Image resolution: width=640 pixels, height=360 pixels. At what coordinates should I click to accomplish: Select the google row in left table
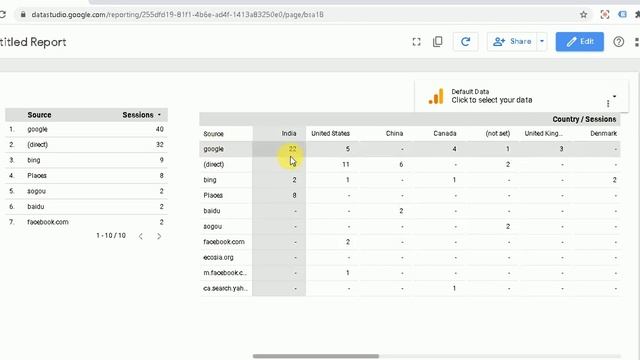point(87,129)
